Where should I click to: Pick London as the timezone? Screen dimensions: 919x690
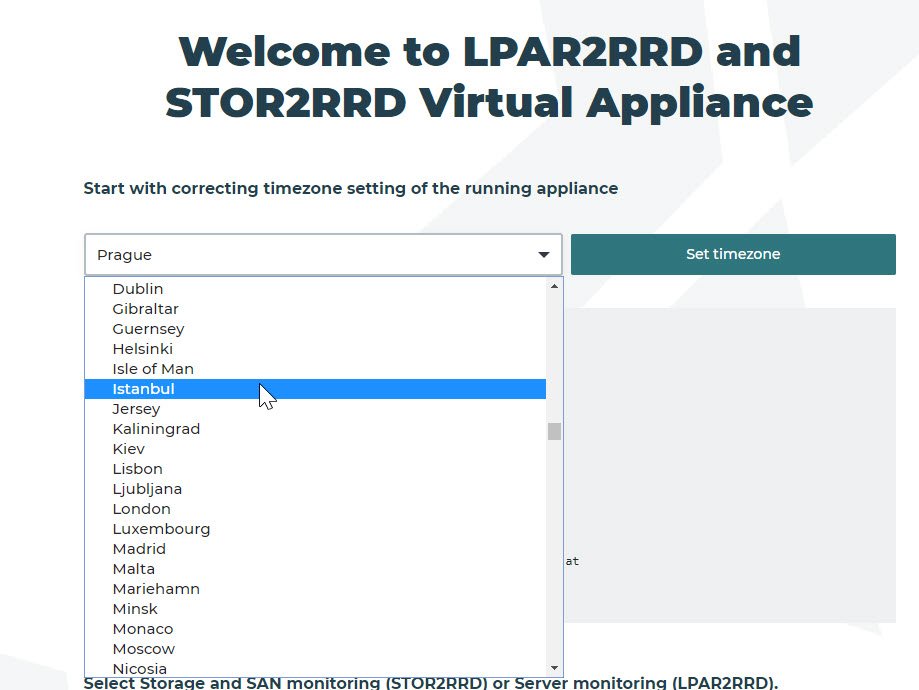click(142, 509)
